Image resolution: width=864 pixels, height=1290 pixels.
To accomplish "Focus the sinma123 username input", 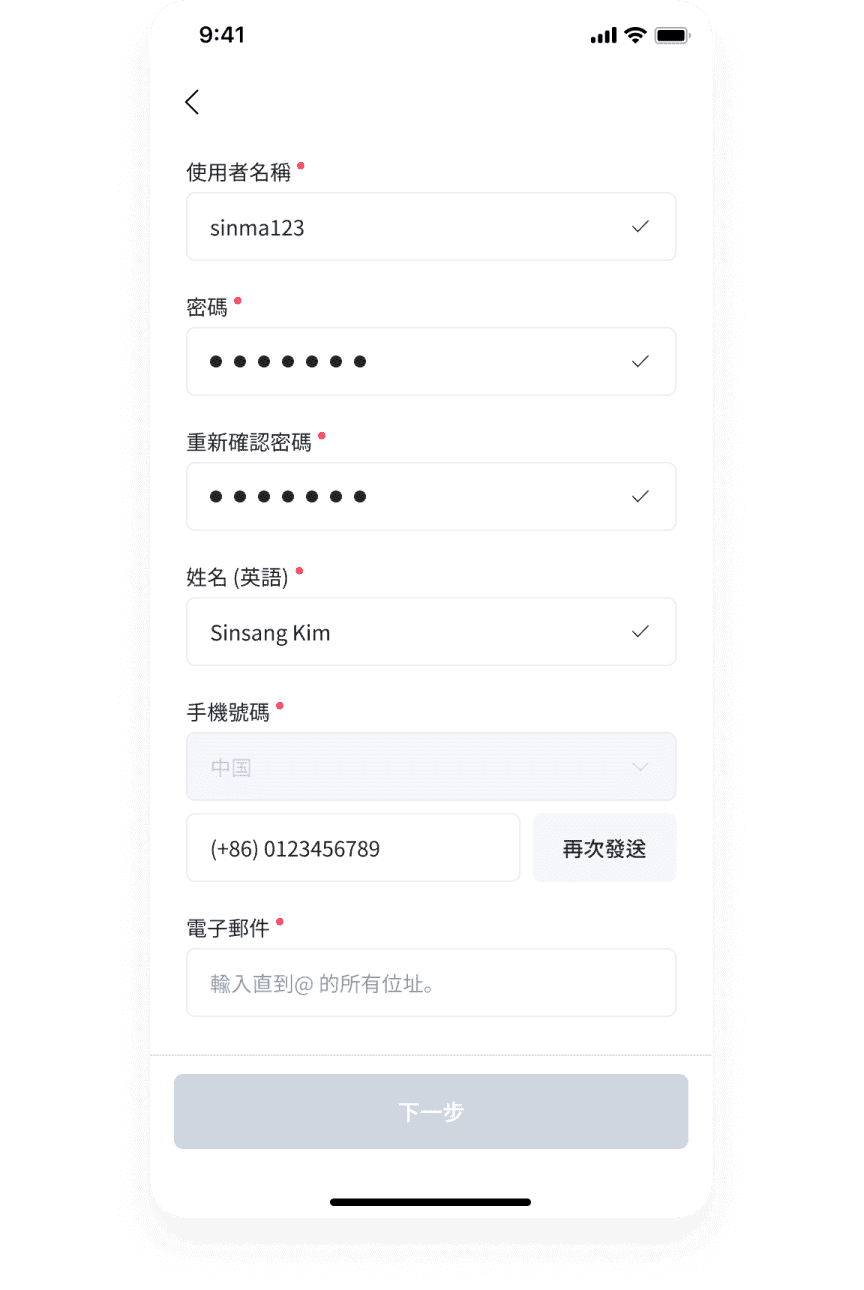I will pyautogui.click(x=431, y=227).
